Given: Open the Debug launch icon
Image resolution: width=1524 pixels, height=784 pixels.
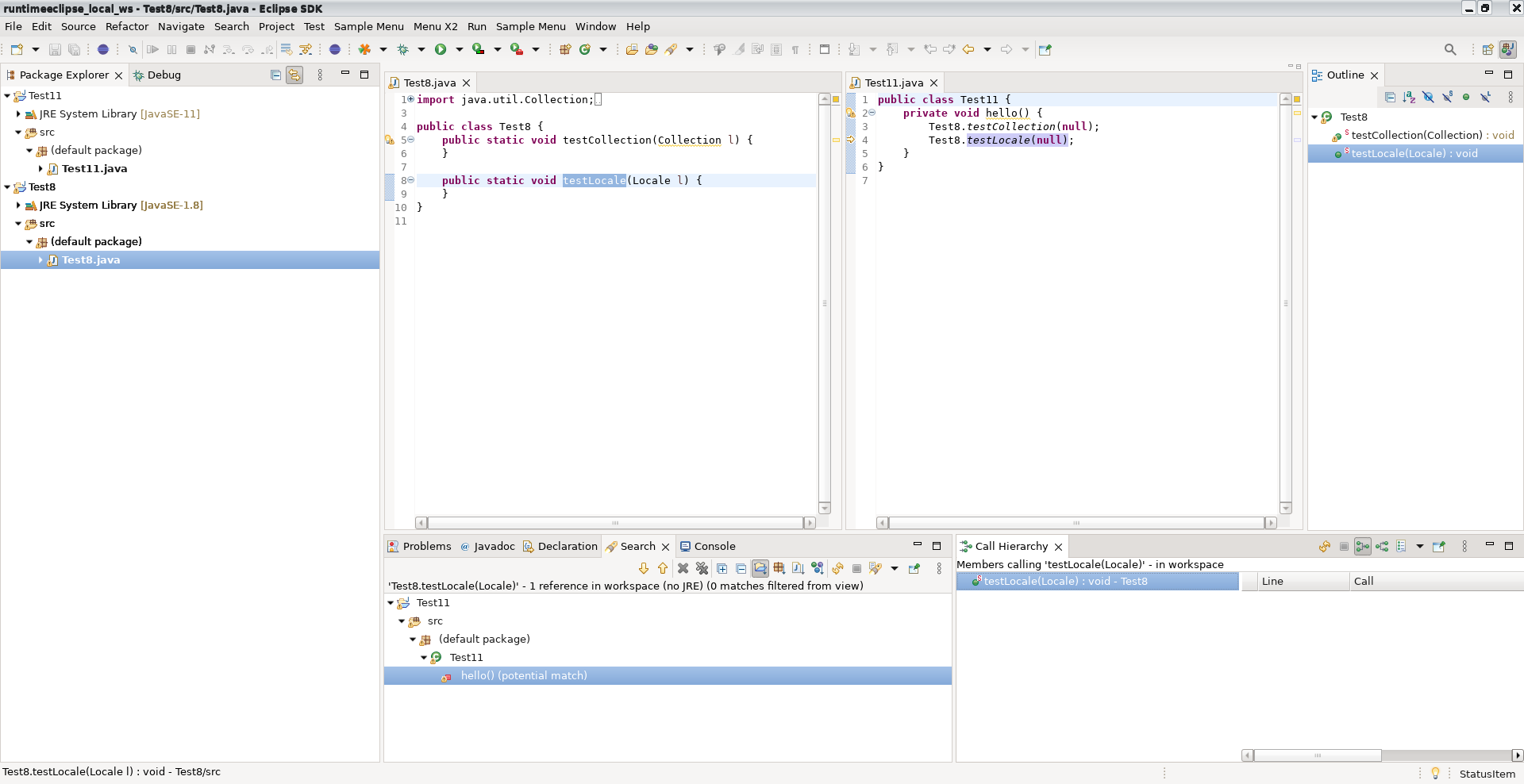Looking at the screenshot, I should click(x=403, y=49).
